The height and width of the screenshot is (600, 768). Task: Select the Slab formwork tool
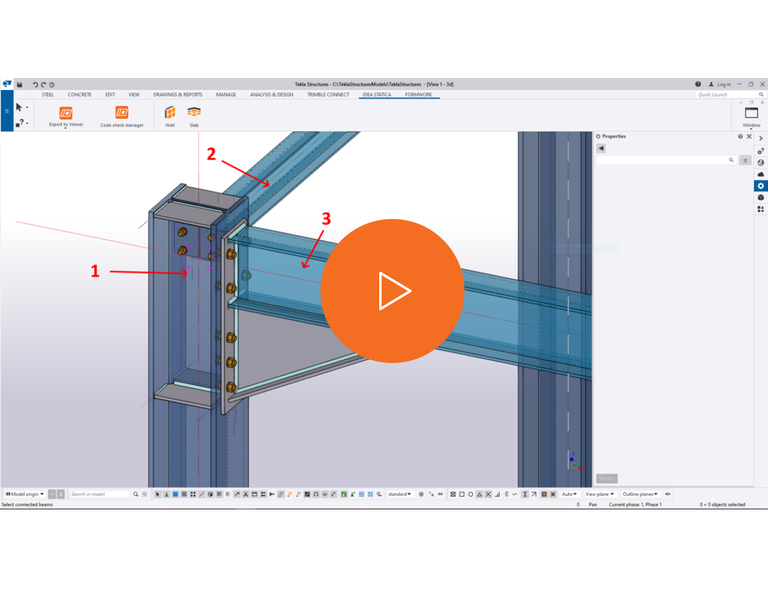(x=194, y=113)
